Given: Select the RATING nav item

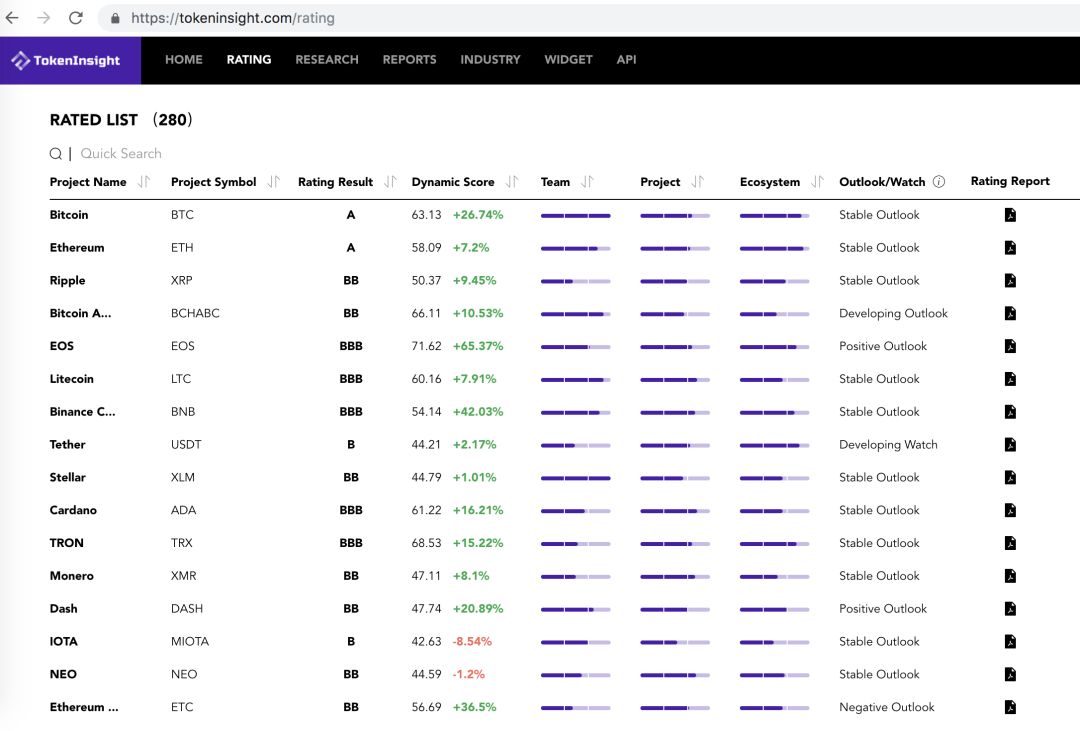Looking at the screenshot, I should 249,60.
